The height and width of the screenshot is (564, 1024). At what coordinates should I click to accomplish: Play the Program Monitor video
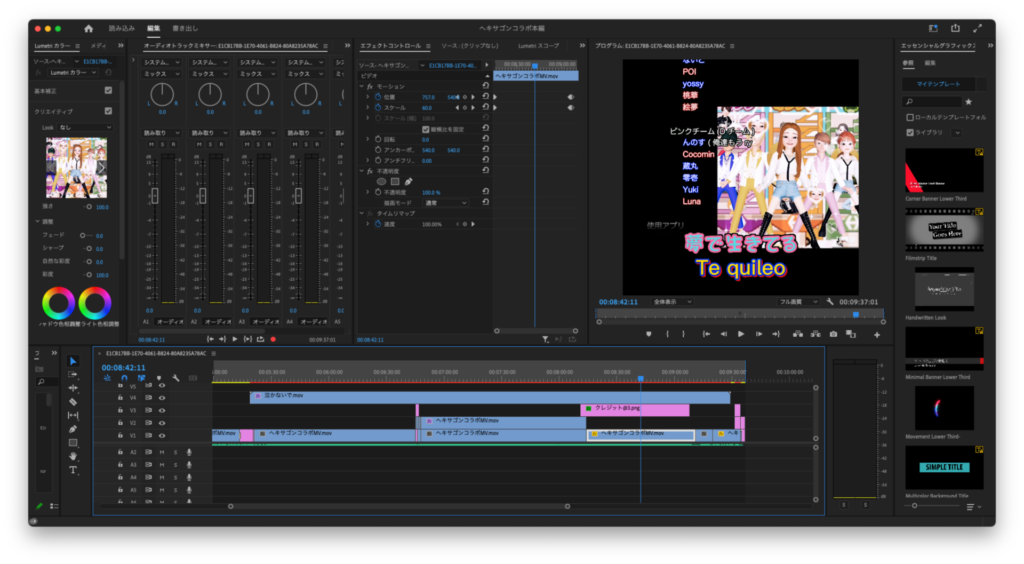(741, 334)
